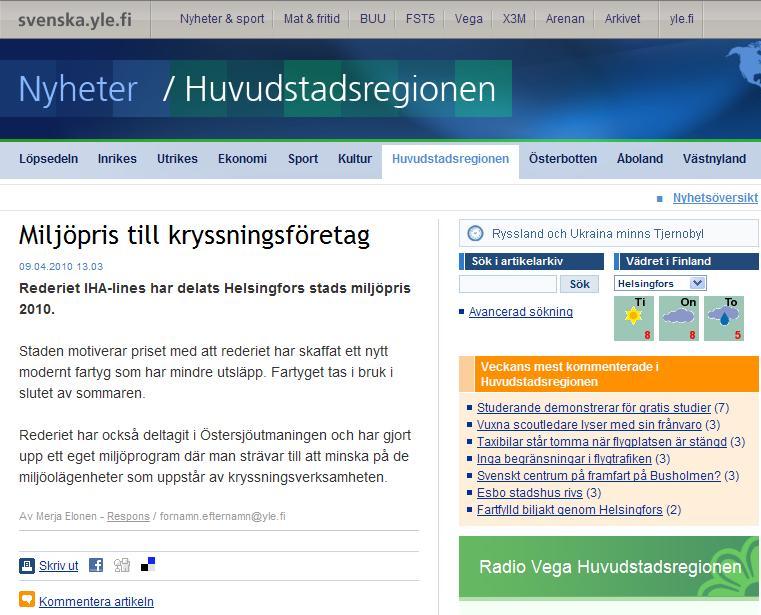Open the Inrikes news tab
The height and width of the screenshot is (615, 761).
117,159
